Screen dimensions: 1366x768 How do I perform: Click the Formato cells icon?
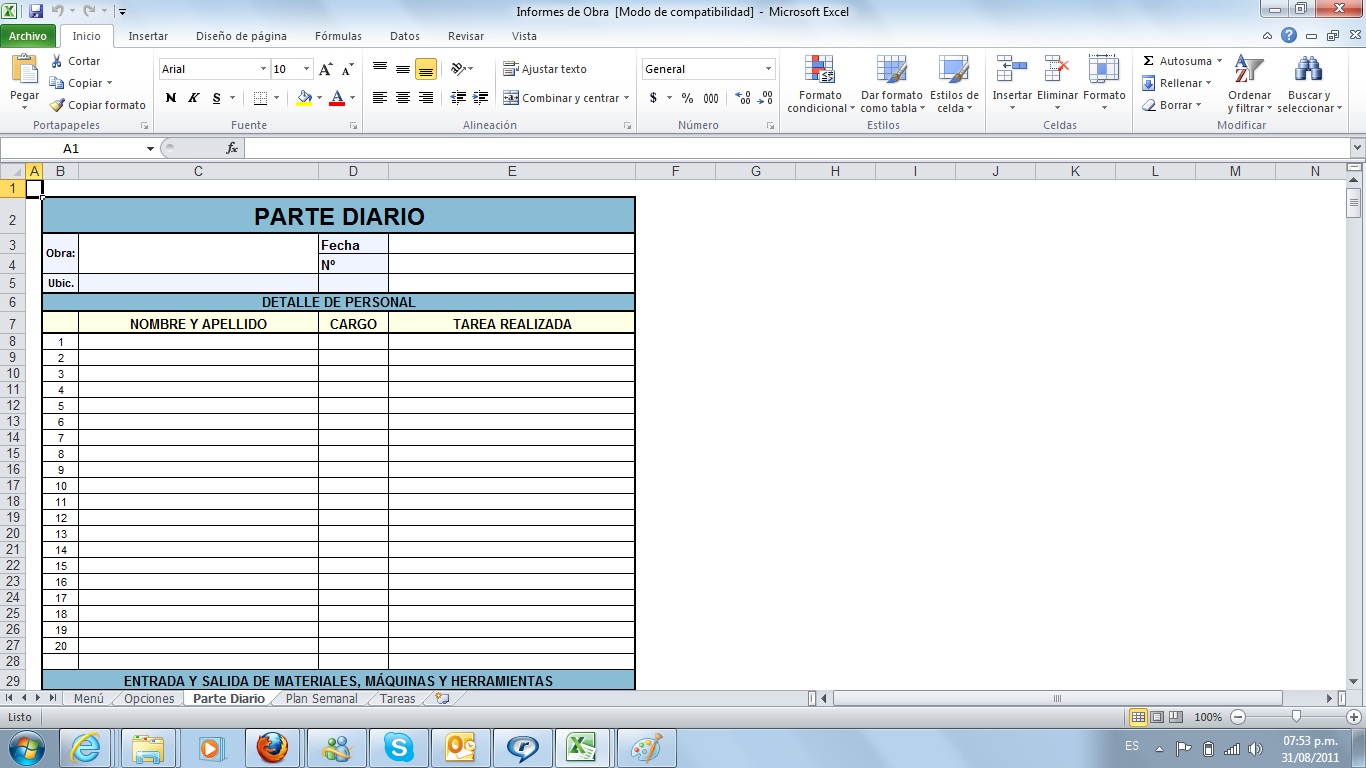[x=1104, y=70]
